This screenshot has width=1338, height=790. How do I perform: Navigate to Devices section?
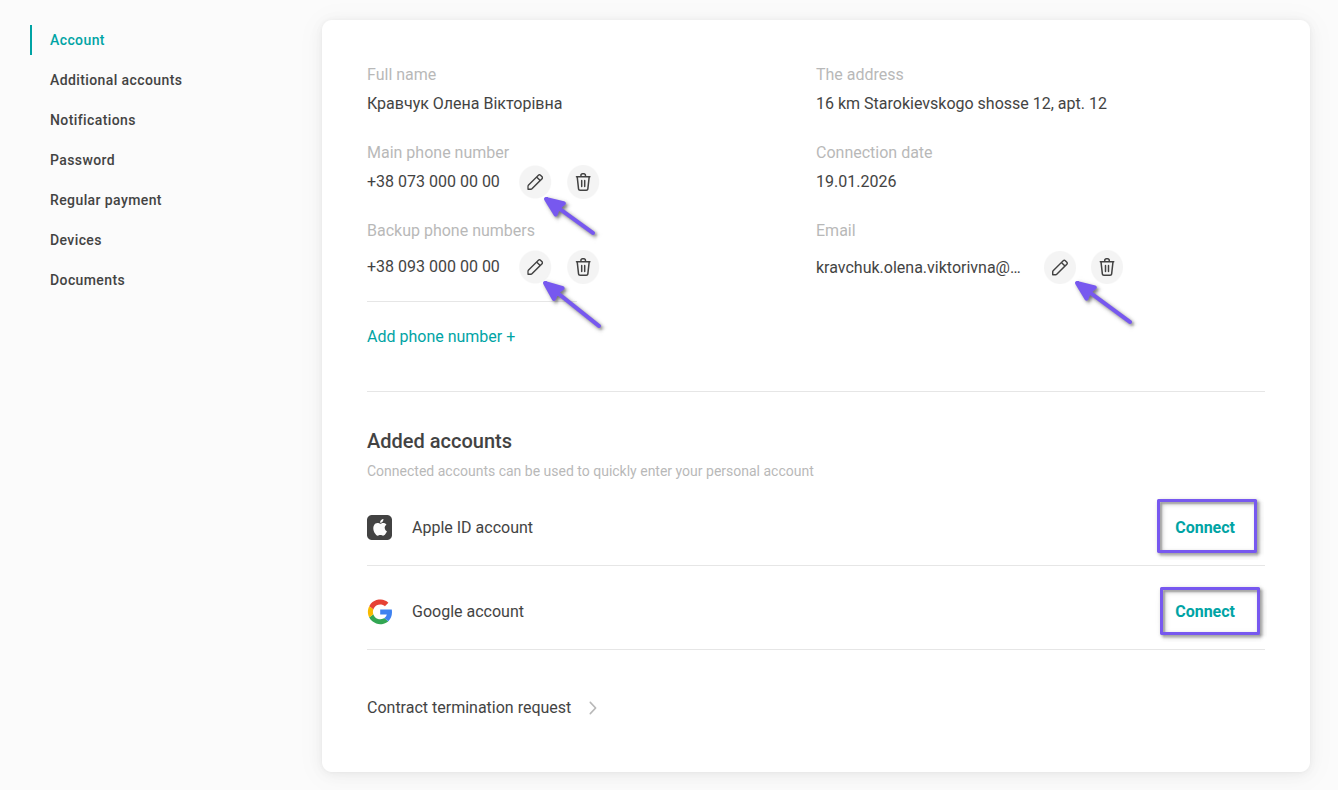(76, 240)
